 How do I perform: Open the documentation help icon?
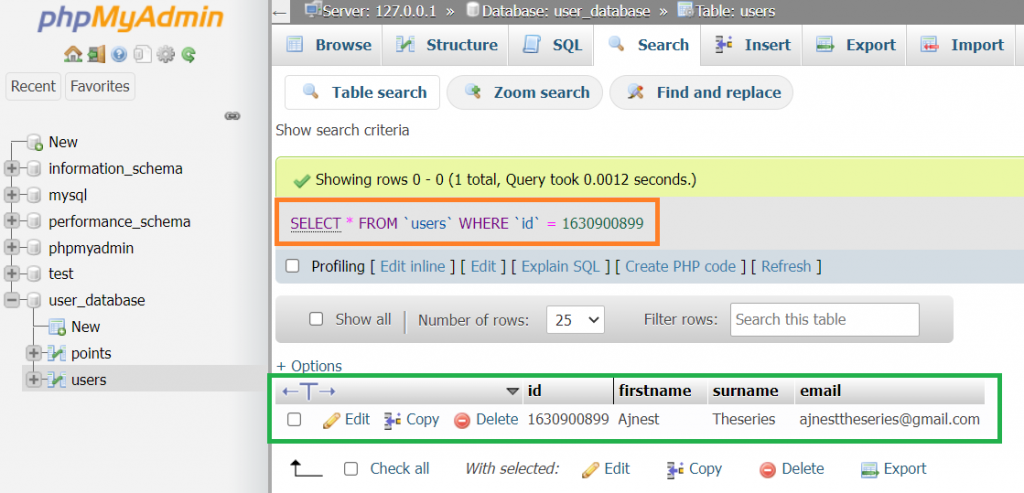119,54
